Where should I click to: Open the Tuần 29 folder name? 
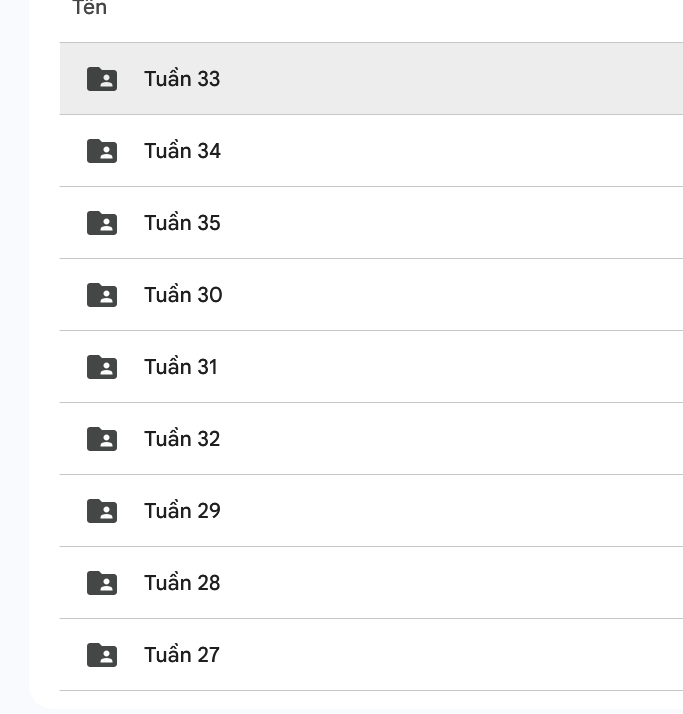pos(182,511)
